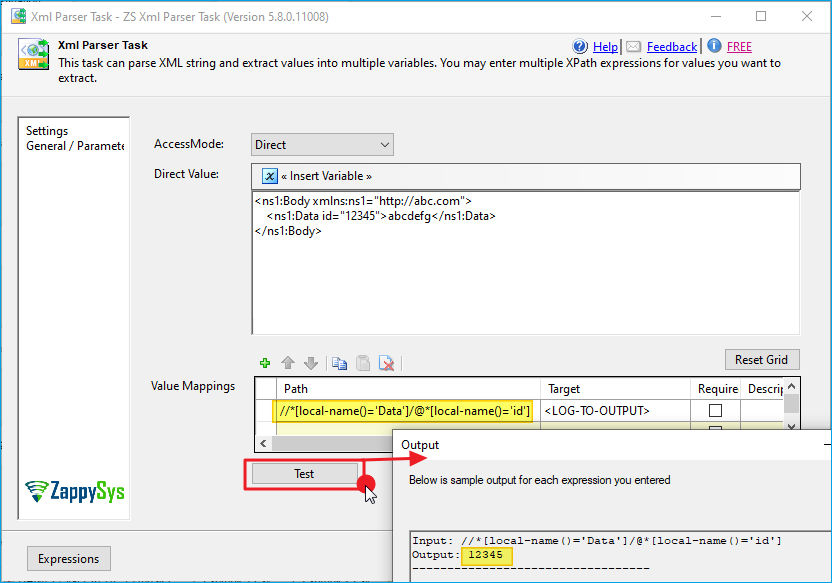Move mapping row up with up arrow
Screen dimensions: 832x583
[x=288, y=363]
